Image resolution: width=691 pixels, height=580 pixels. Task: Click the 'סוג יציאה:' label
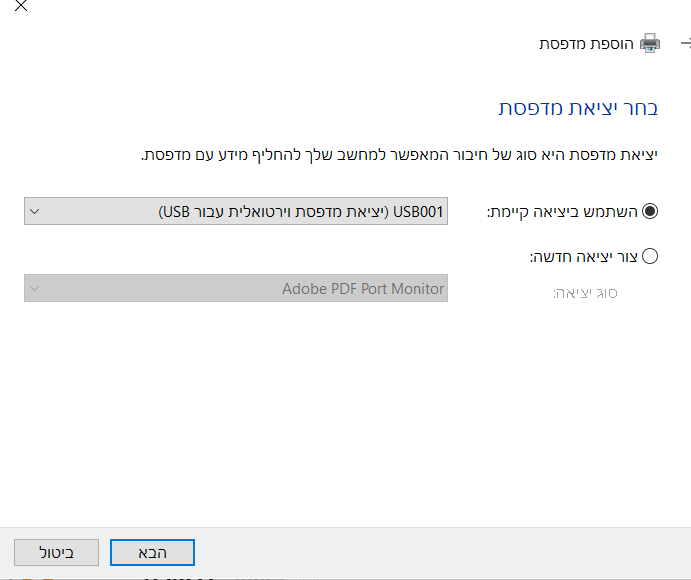pos(586,293)
